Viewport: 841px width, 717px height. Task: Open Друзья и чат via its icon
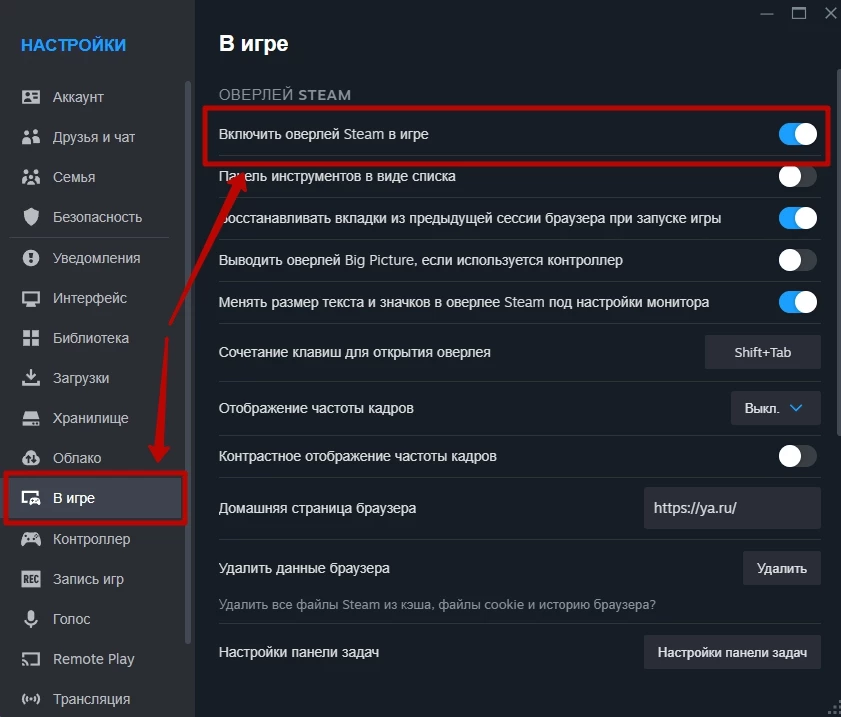coord(31,137)
